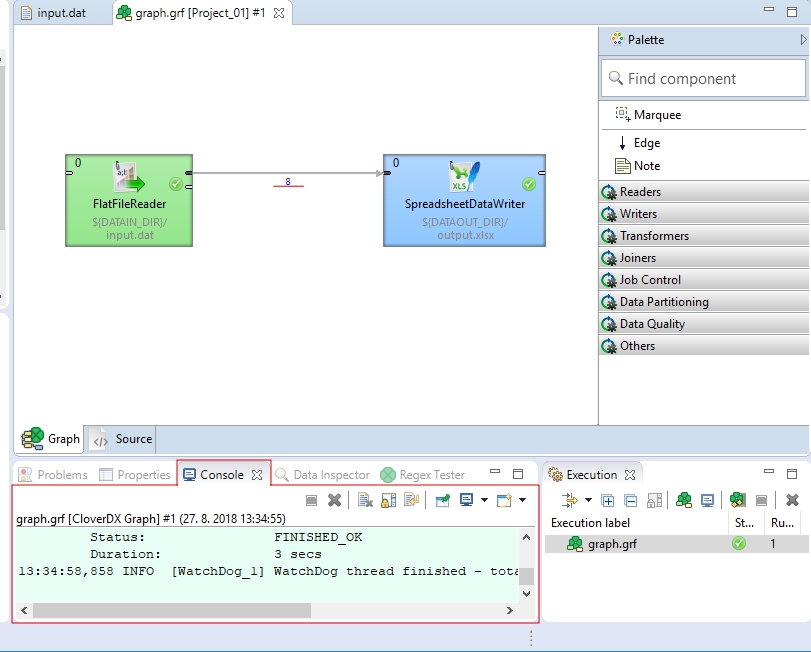Close the Console tab
811x652 pixels.
coord(257,475)
